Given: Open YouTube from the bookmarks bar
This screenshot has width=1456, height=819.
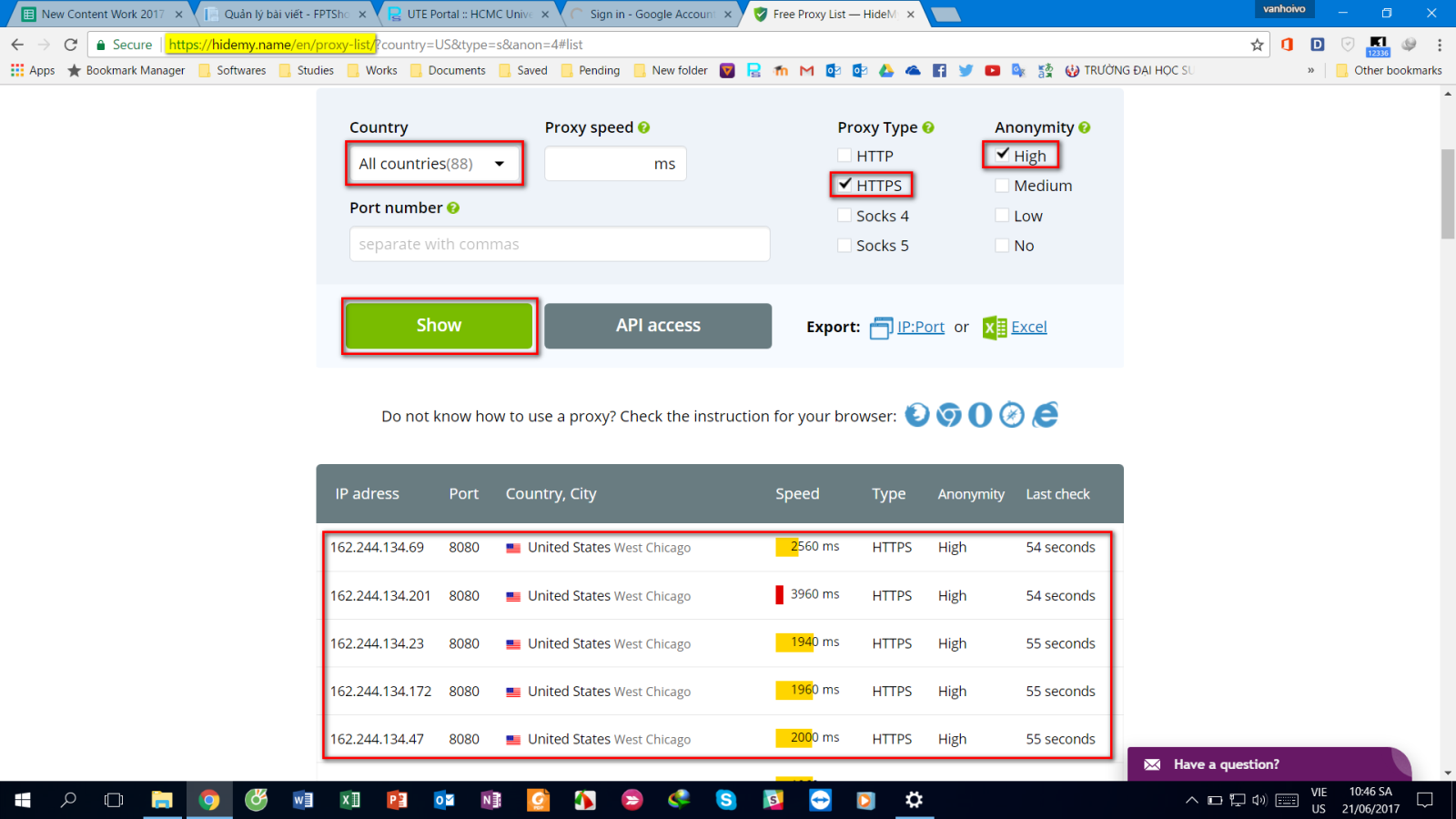Looking at the screenshot, I should (992, 70).
